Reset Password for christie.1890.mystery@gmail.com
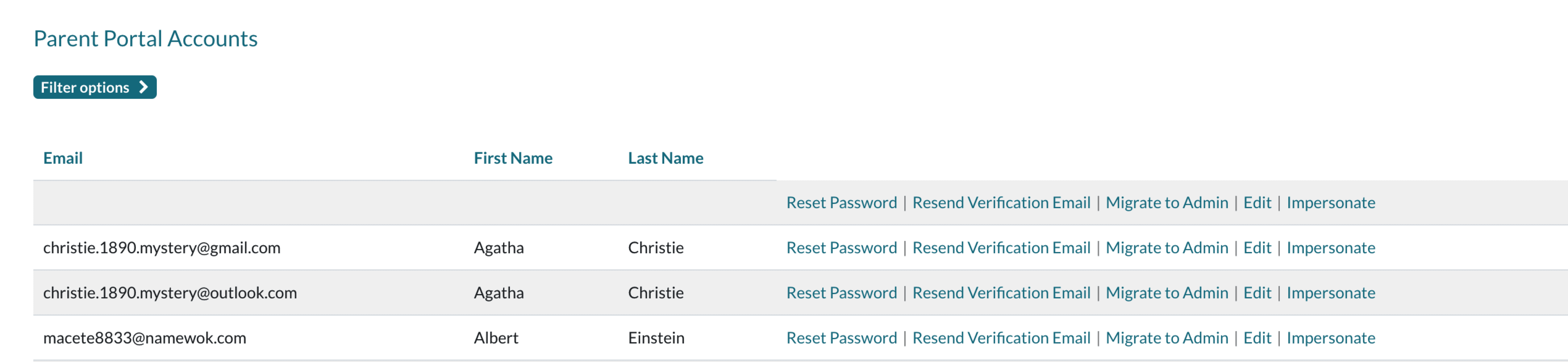 [841, 247]
